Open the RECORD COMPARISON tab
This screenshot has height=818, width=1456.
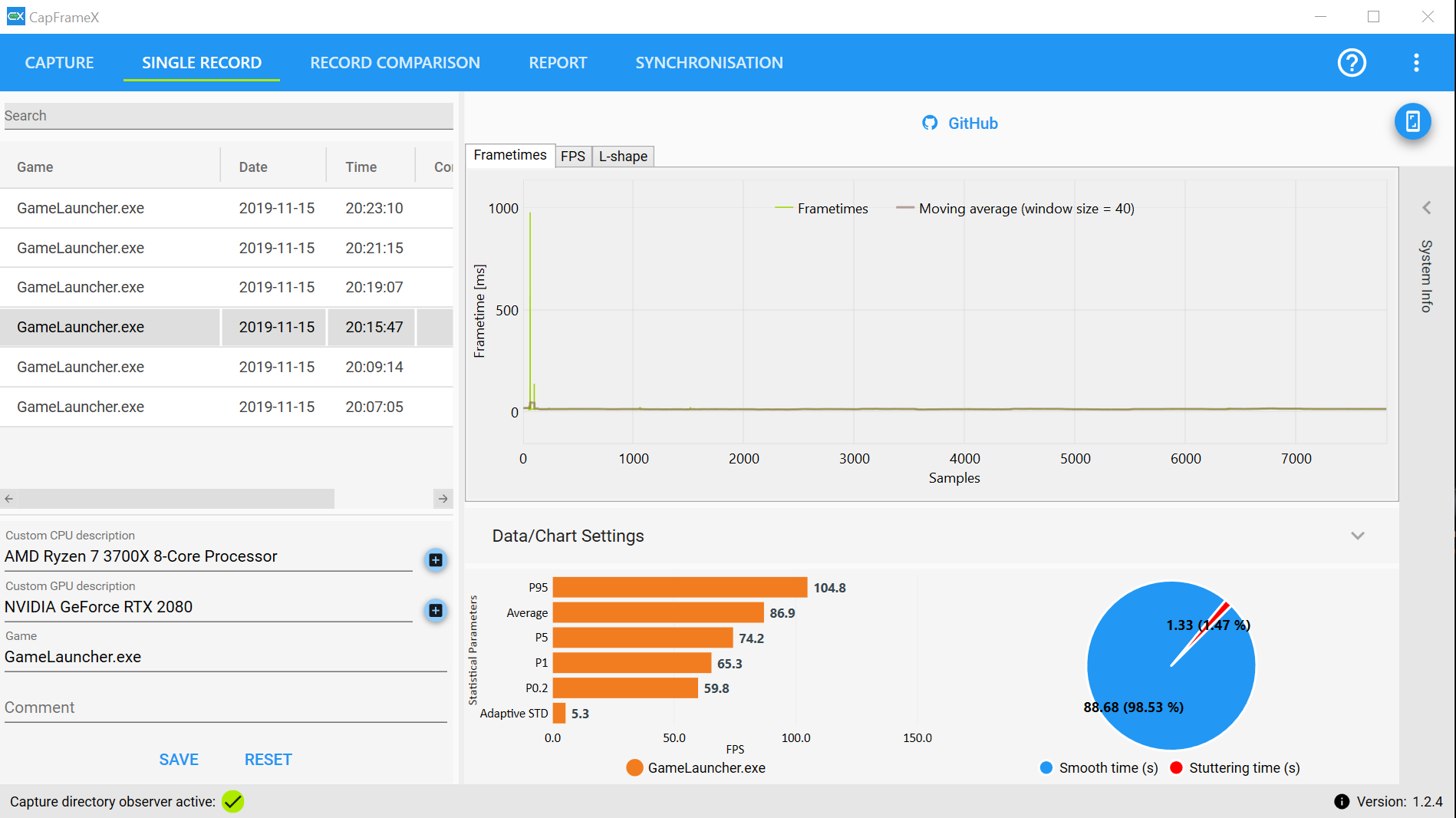(x=395, y=62)
